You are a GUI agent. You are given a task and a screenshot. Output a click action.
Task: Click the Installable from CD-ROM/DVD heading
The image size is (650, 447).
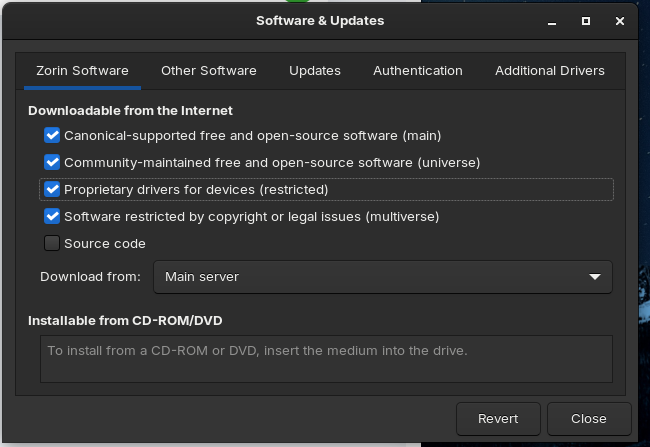125,321
